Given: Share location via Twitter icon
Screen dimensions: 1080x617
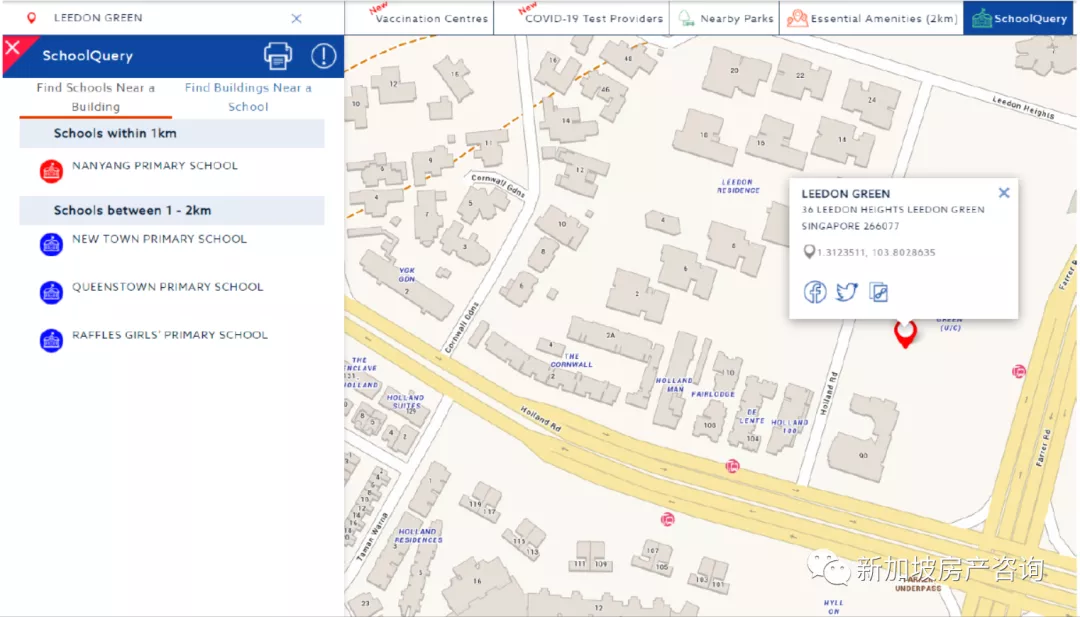Looking at the screenshot, I should click(847, 292).
